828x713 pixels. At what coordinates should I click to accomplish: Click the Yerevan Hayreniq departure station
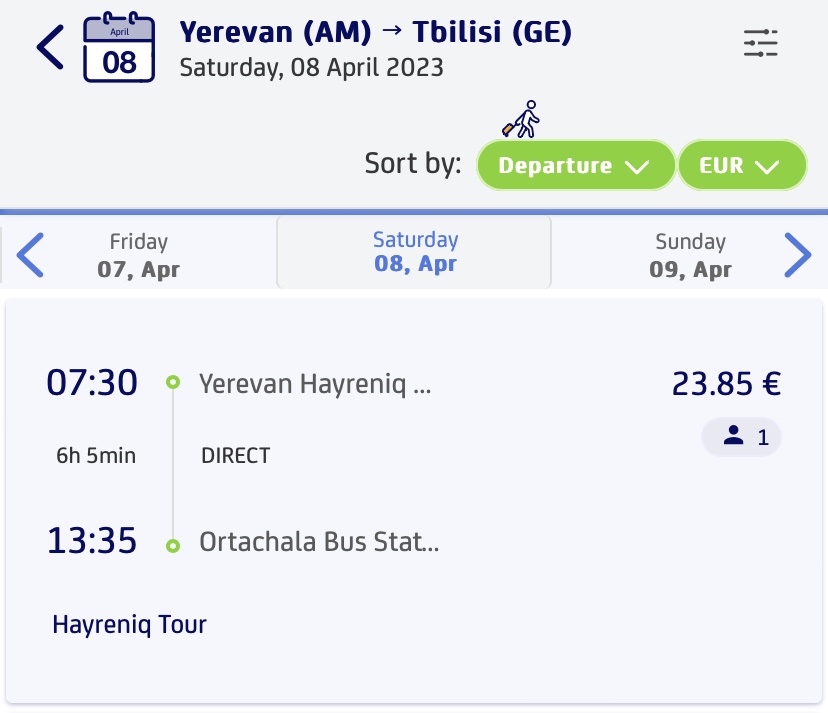pyautogui.click(x=315, y=384)
